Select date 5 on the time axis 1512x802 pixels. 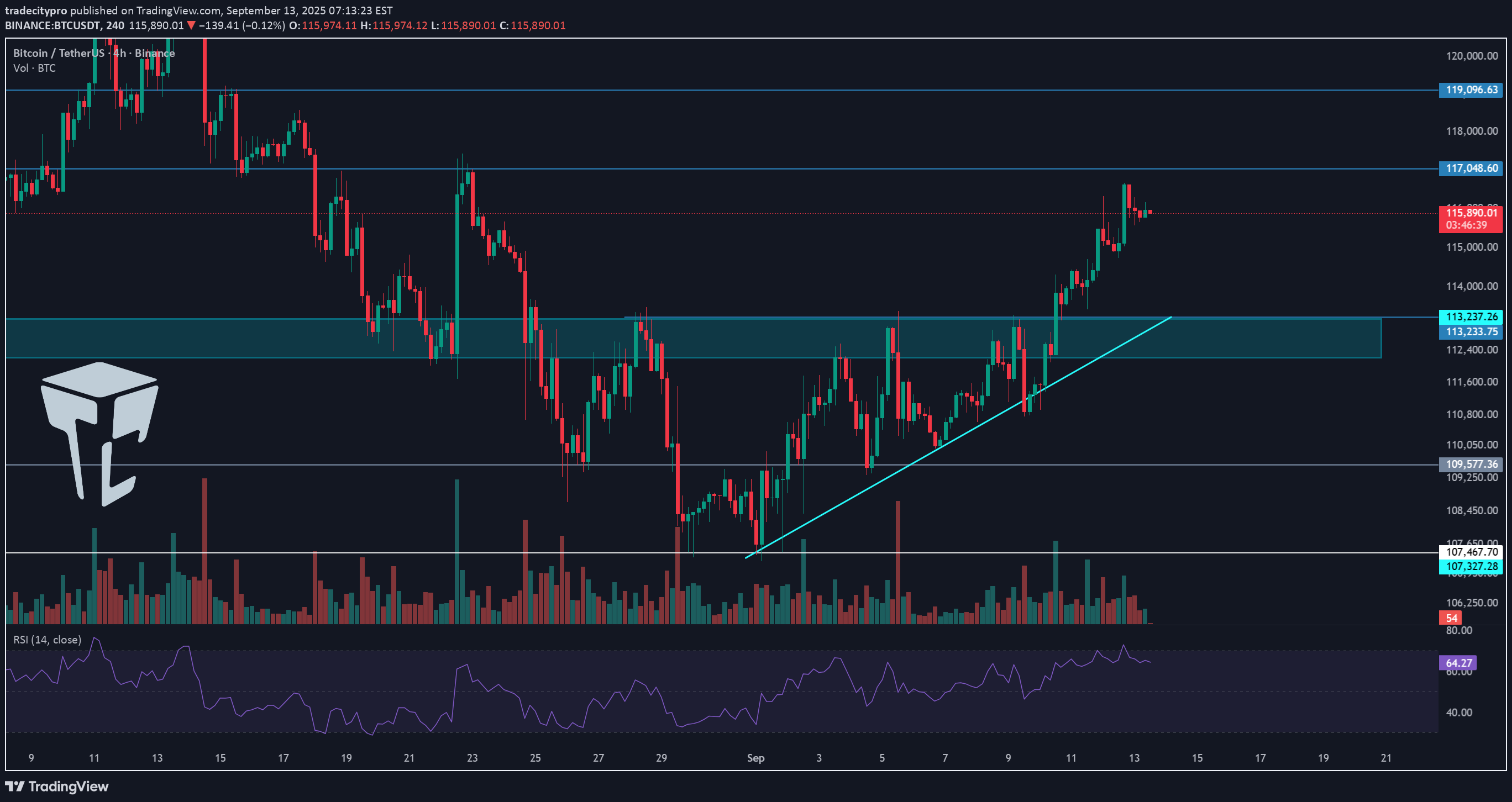[881, 758]
